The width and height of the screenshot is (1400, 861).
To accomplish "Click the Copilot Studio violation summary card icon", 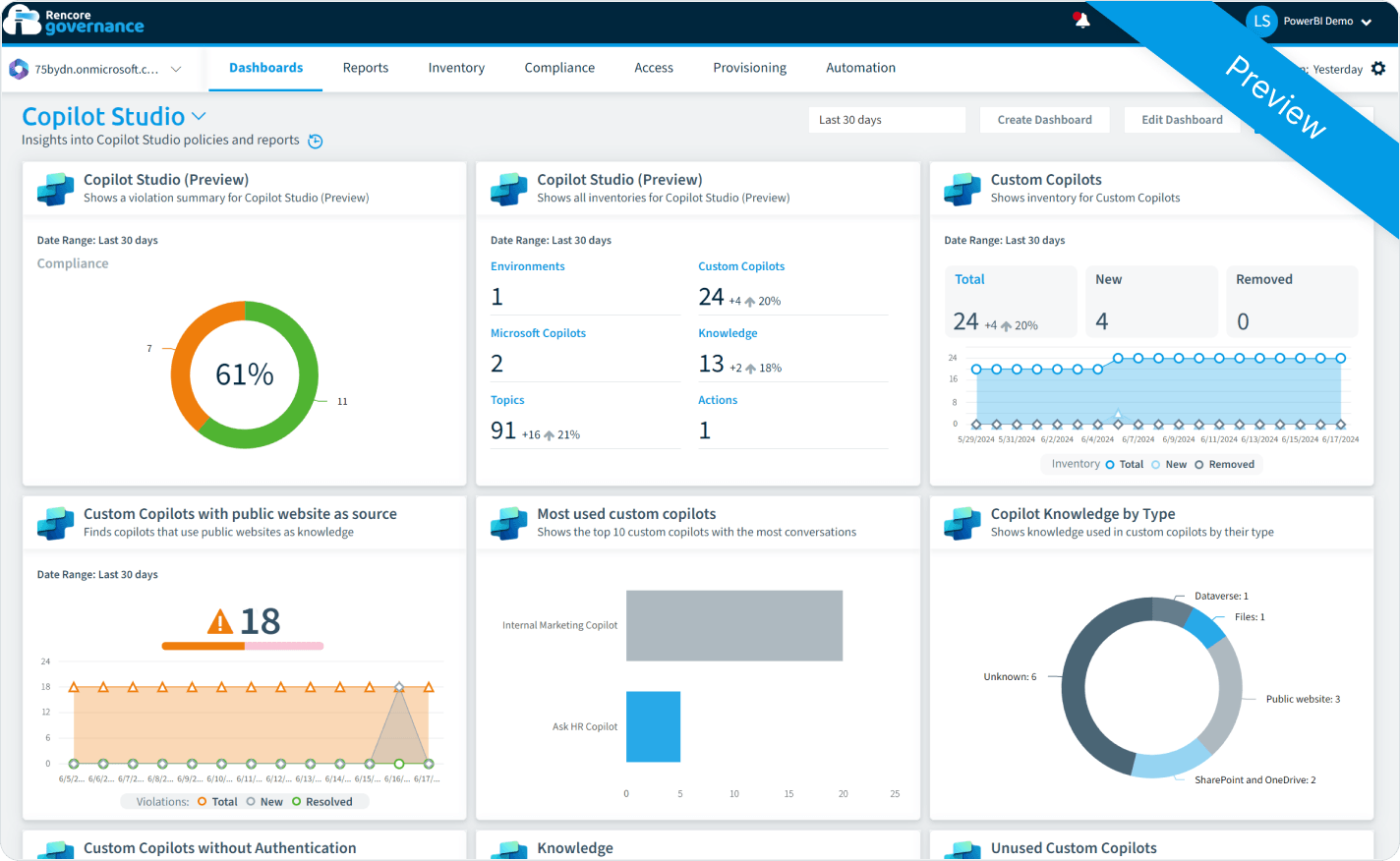I will pos(55,188).
